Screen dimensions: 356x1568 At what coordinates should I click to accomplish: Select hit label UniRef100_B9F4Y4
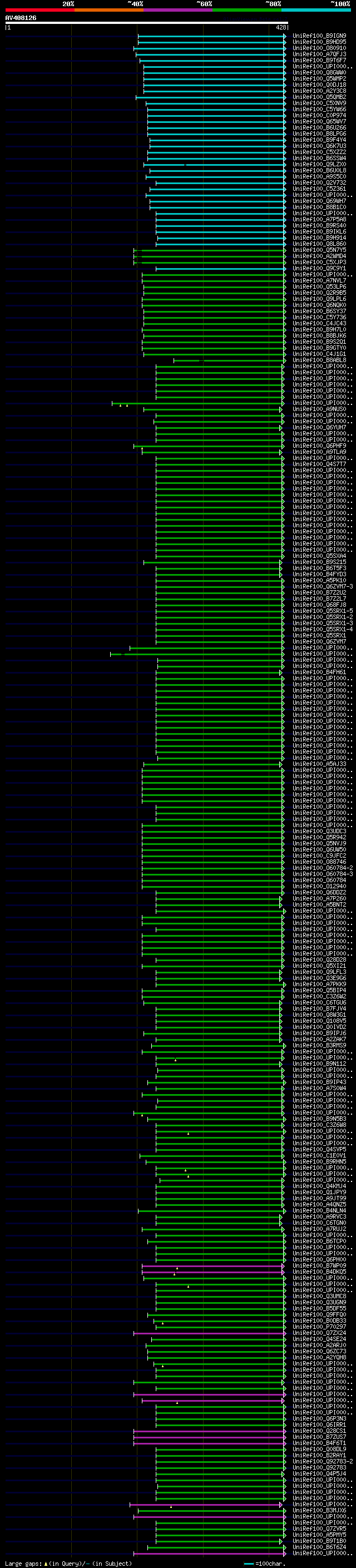pos(319,140)
